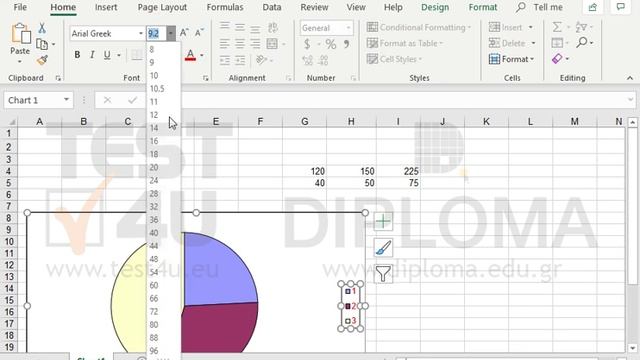This screenshot has width=640, height=360.
Task: Click the Wrap Text icon
Action: [x=273, y=27]
